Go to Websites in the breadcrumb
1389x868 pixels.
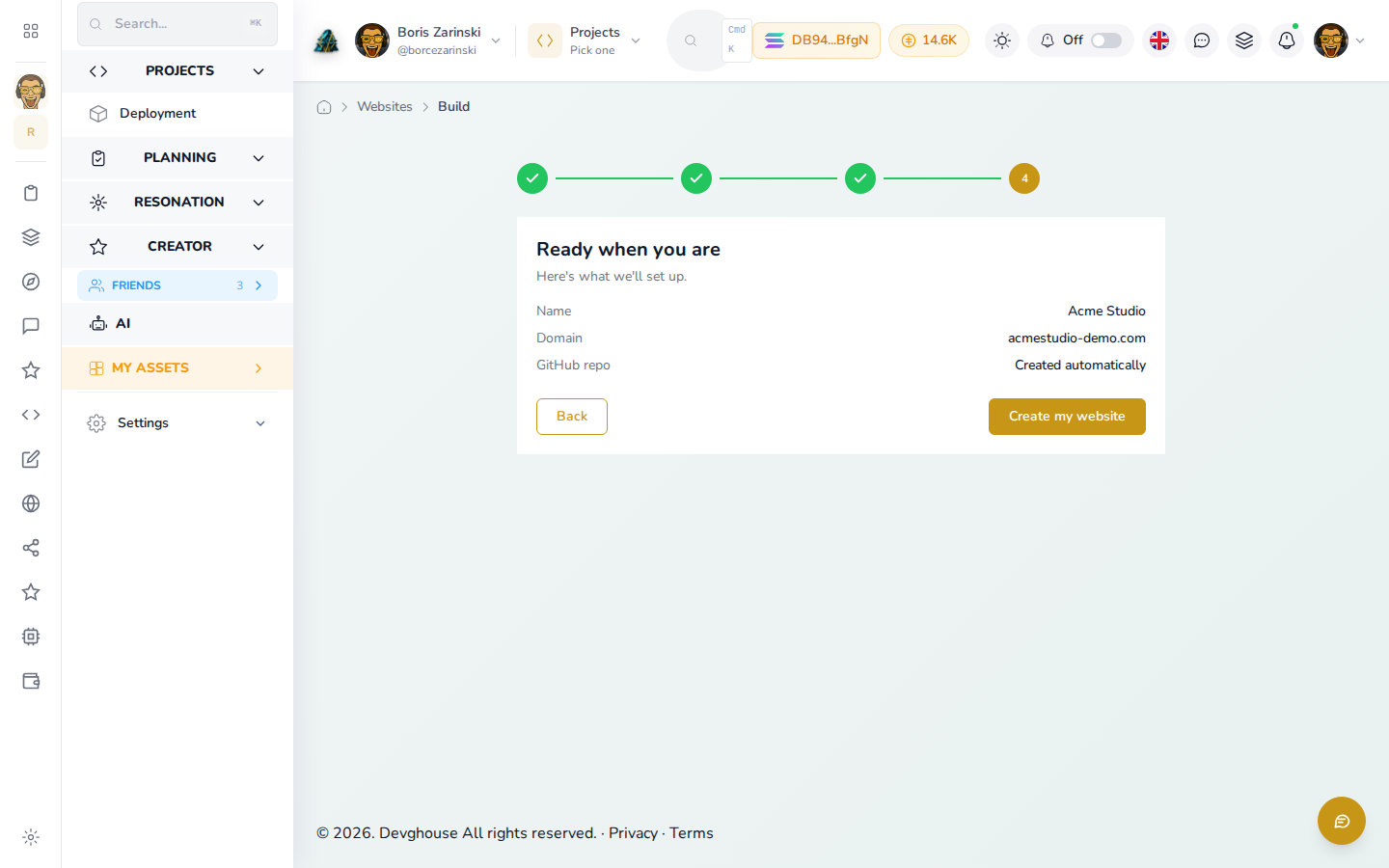click(385, 107)
